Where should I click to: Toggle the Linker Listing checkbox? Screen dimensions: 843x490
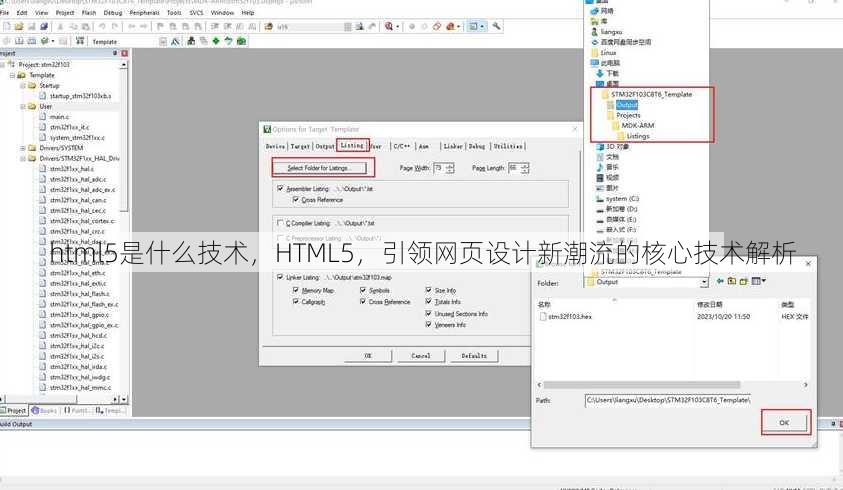(x=280, y=277)
